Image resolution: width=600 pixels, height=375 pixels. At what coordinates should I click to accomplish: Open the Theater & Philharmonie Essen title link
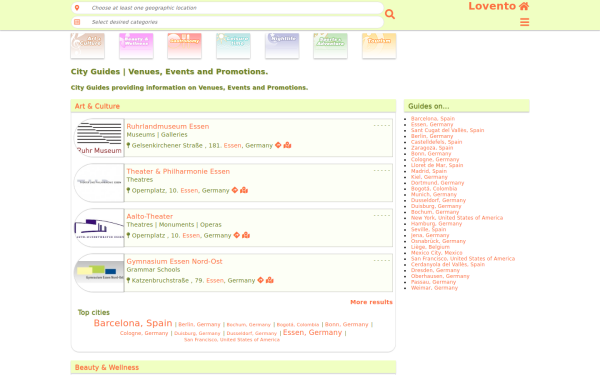tap(178, 171)
